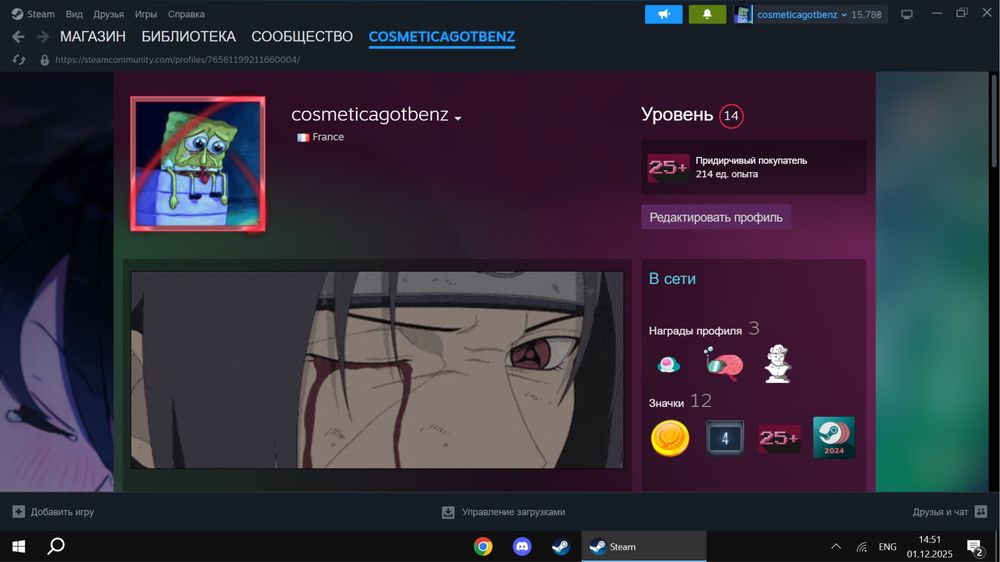
Task: Go back with the left arrow
Action: tap(18, 37)
